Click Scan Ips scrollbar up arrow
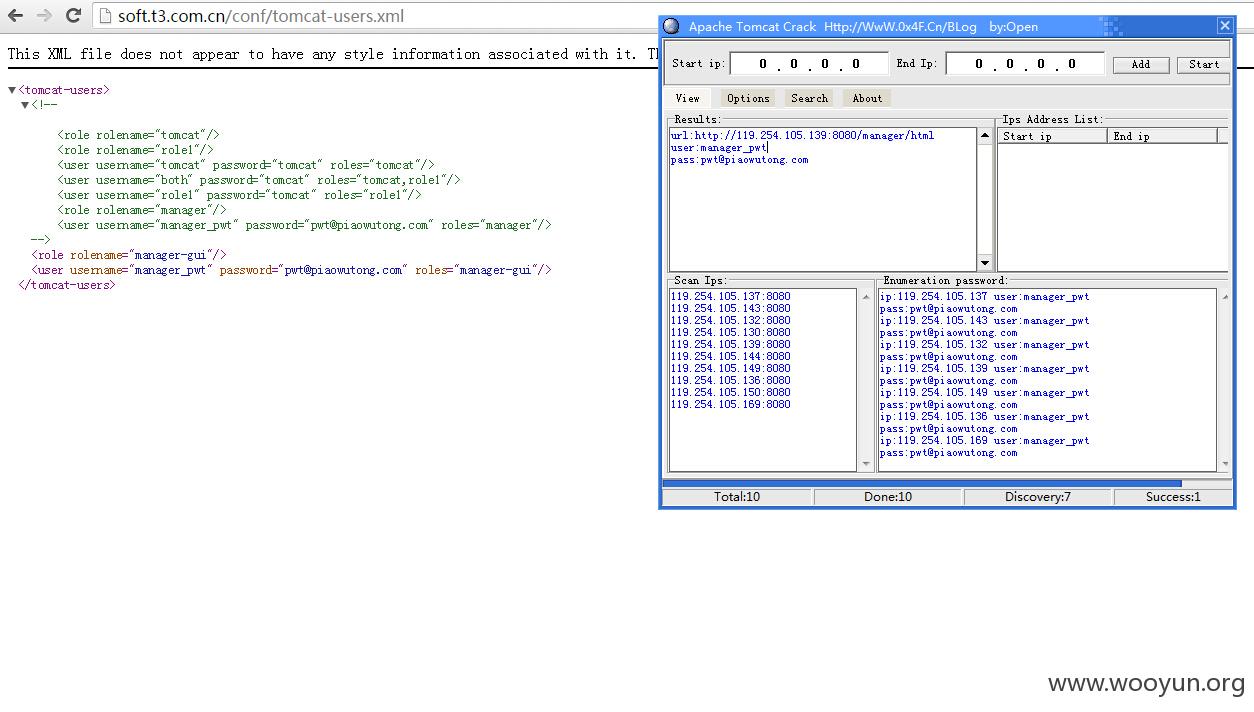 pos(865,296)
